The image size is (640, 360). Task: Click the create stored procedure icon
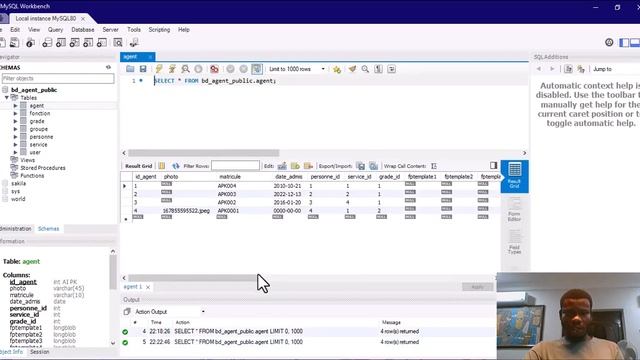coord(88,42)
